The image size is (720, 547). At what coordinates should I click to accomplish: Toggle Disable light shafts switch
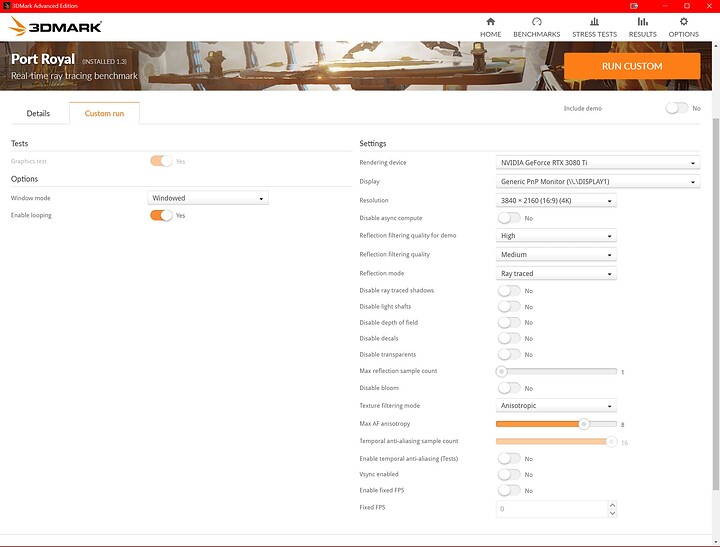coord(509,306)
